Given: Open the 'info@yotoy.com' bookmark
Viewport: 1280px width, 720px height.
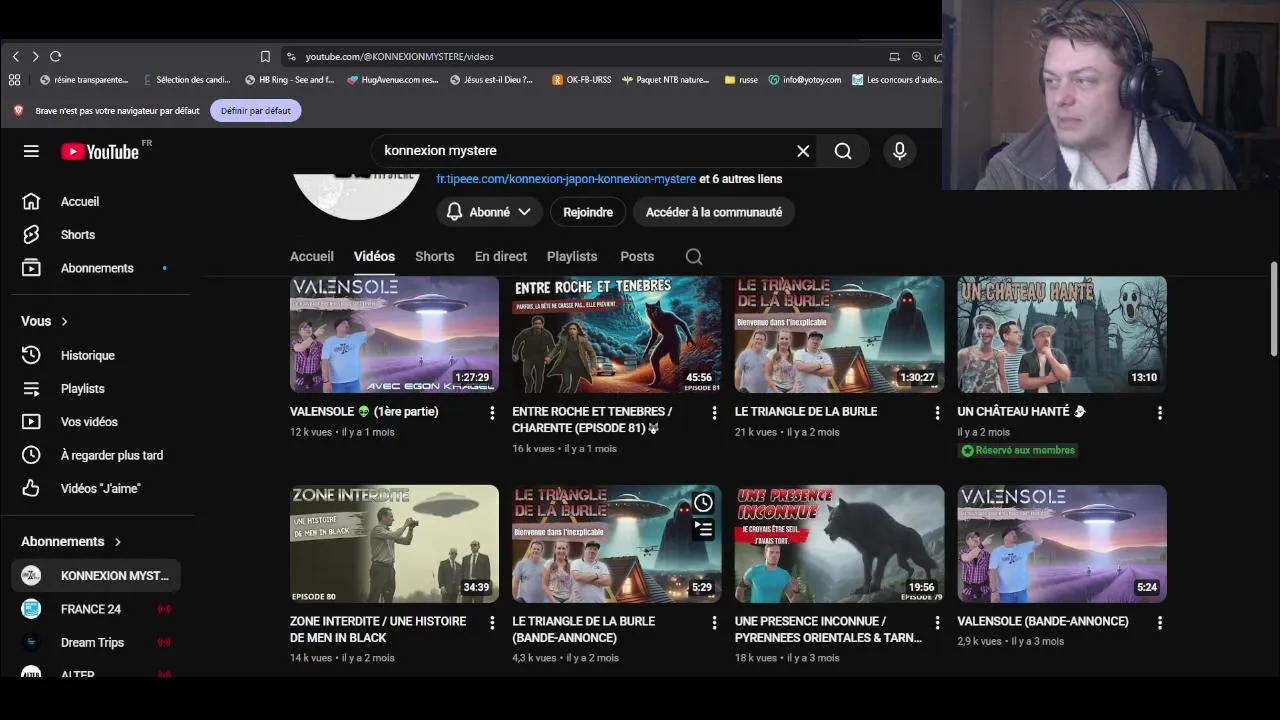Looking at the screenshot, I should coord(805,80).
